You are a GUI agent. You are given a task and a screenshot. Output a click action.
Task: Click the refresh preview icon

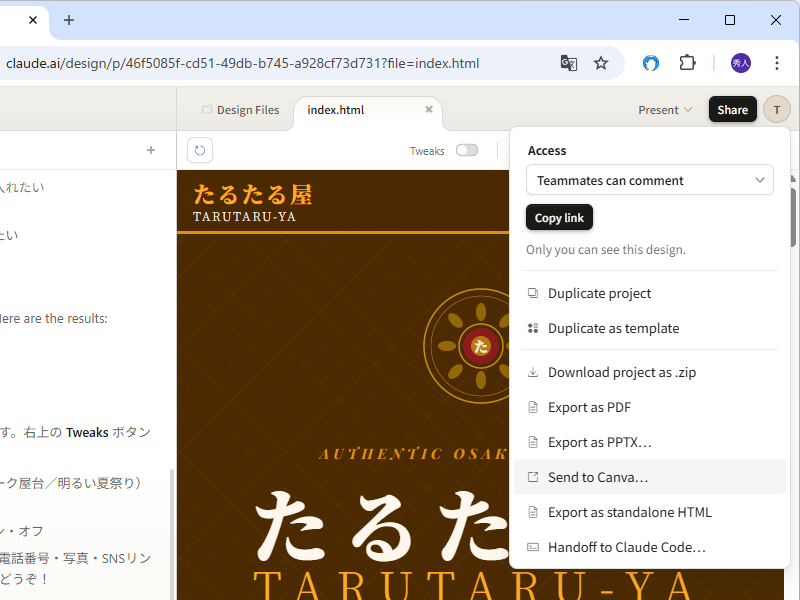pos(199,150)
